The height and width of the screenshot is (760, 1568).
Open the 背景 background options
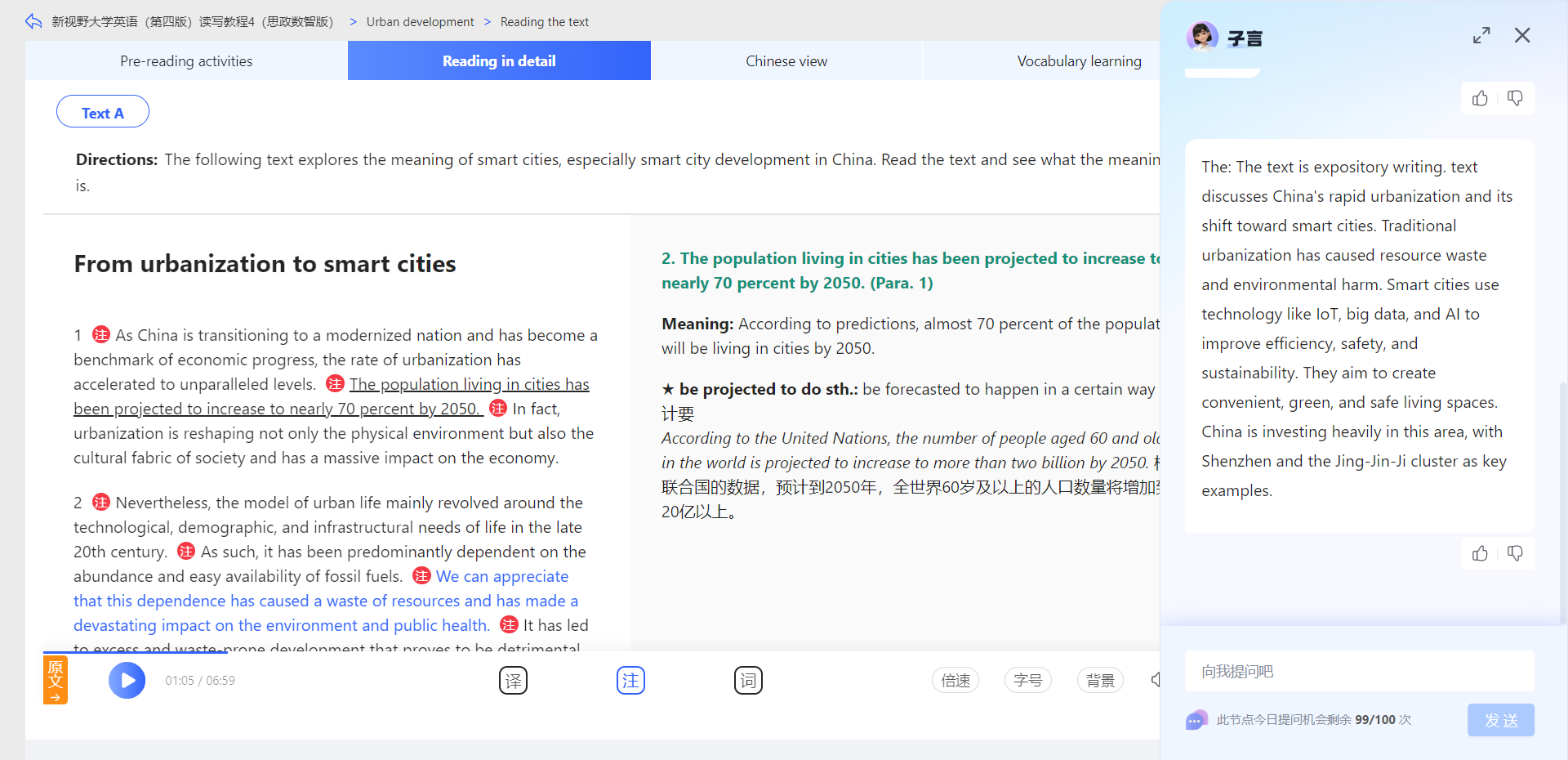click(1101, 680)
